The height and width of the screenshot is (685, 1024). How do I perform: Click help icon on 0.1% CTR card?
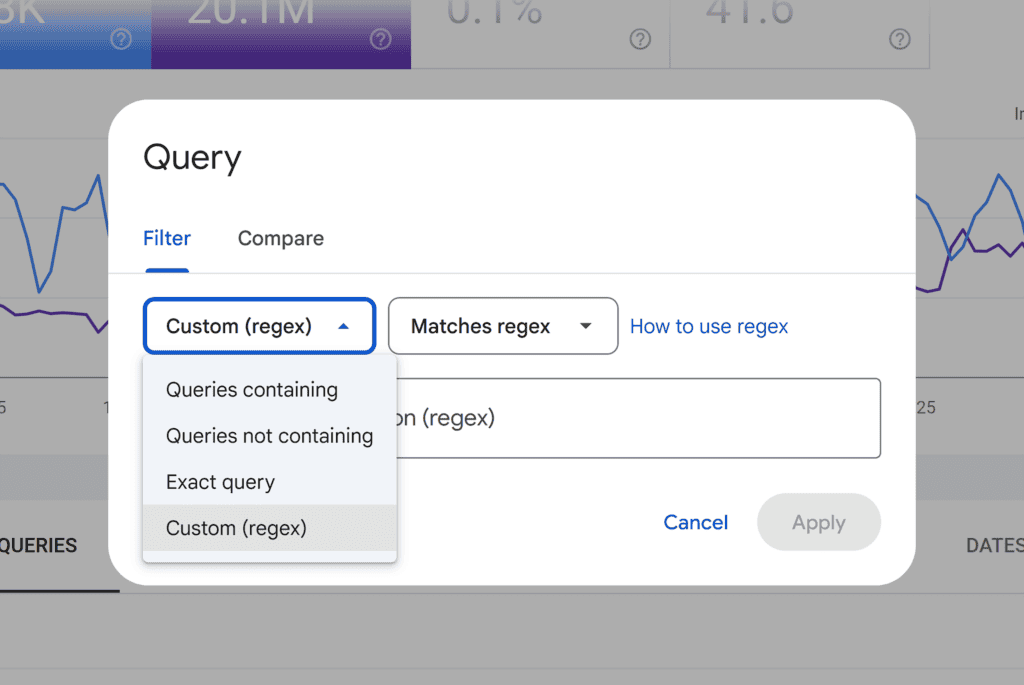click(x=639, y=39)
